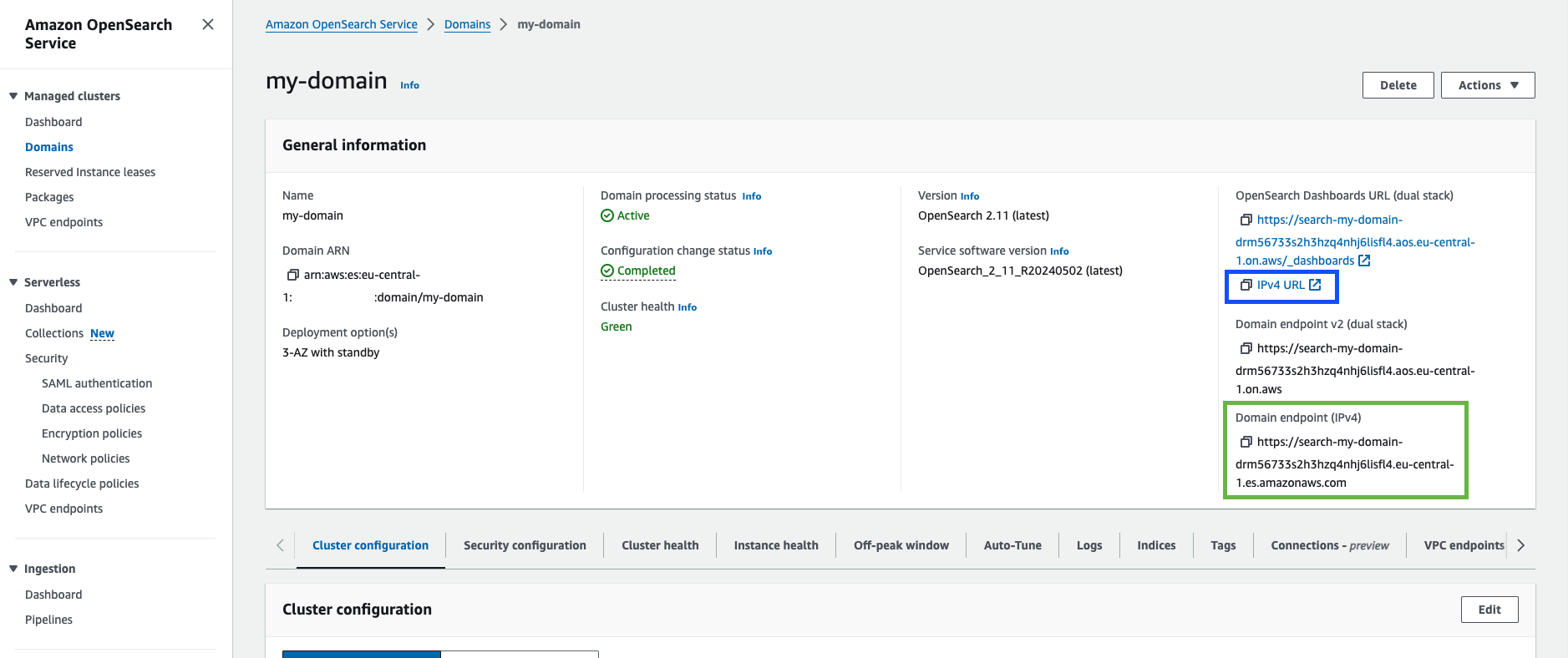Copy the OpenSearch Dashboards dual stack URL
Image resolution: width=1568 pixels, height=658 pixels.
[1246, 220]
